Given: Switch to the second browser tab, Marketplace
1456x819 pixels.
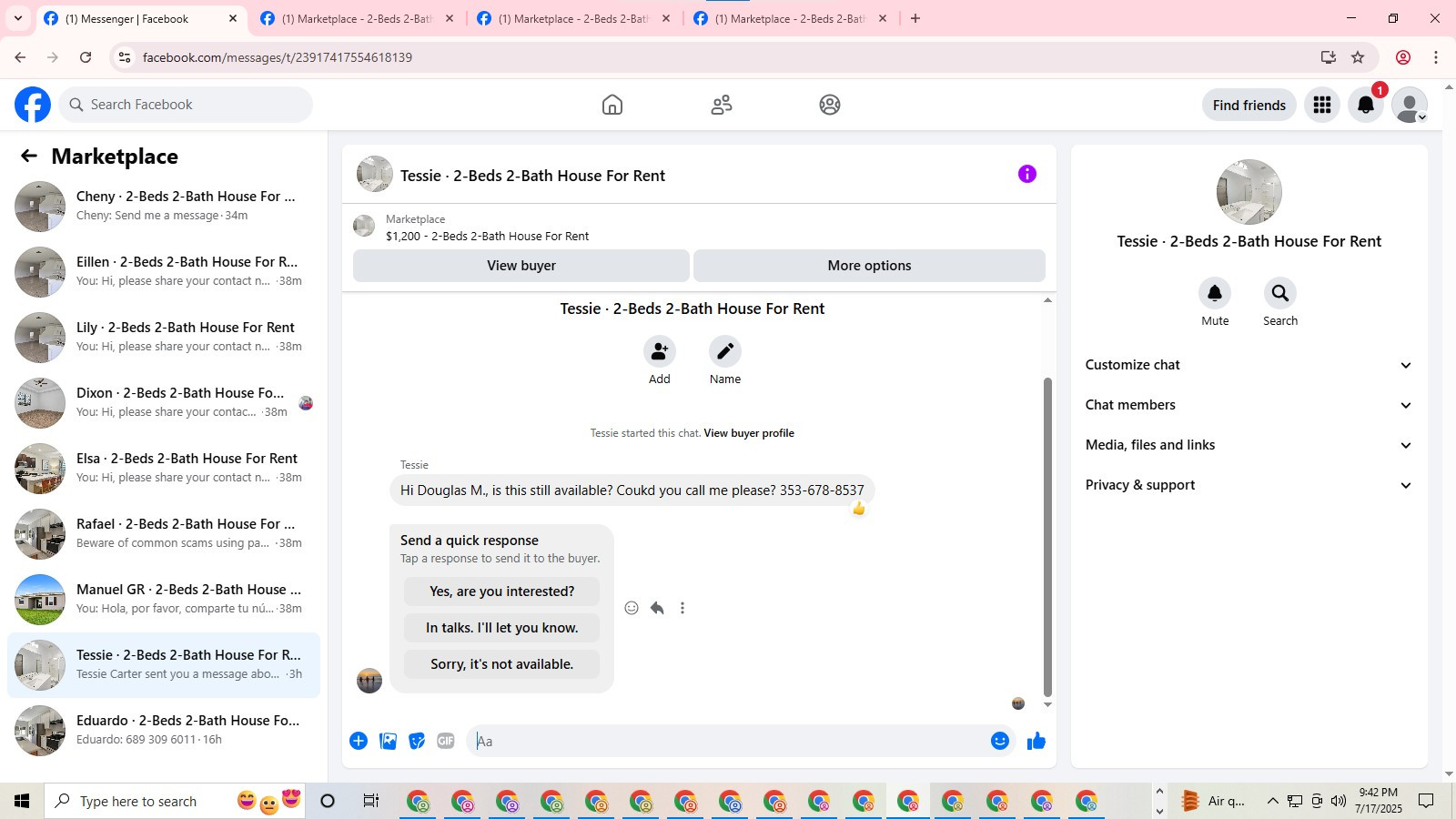Looking at the screenshot, I should pyautogui.click(x=357, y=18).
